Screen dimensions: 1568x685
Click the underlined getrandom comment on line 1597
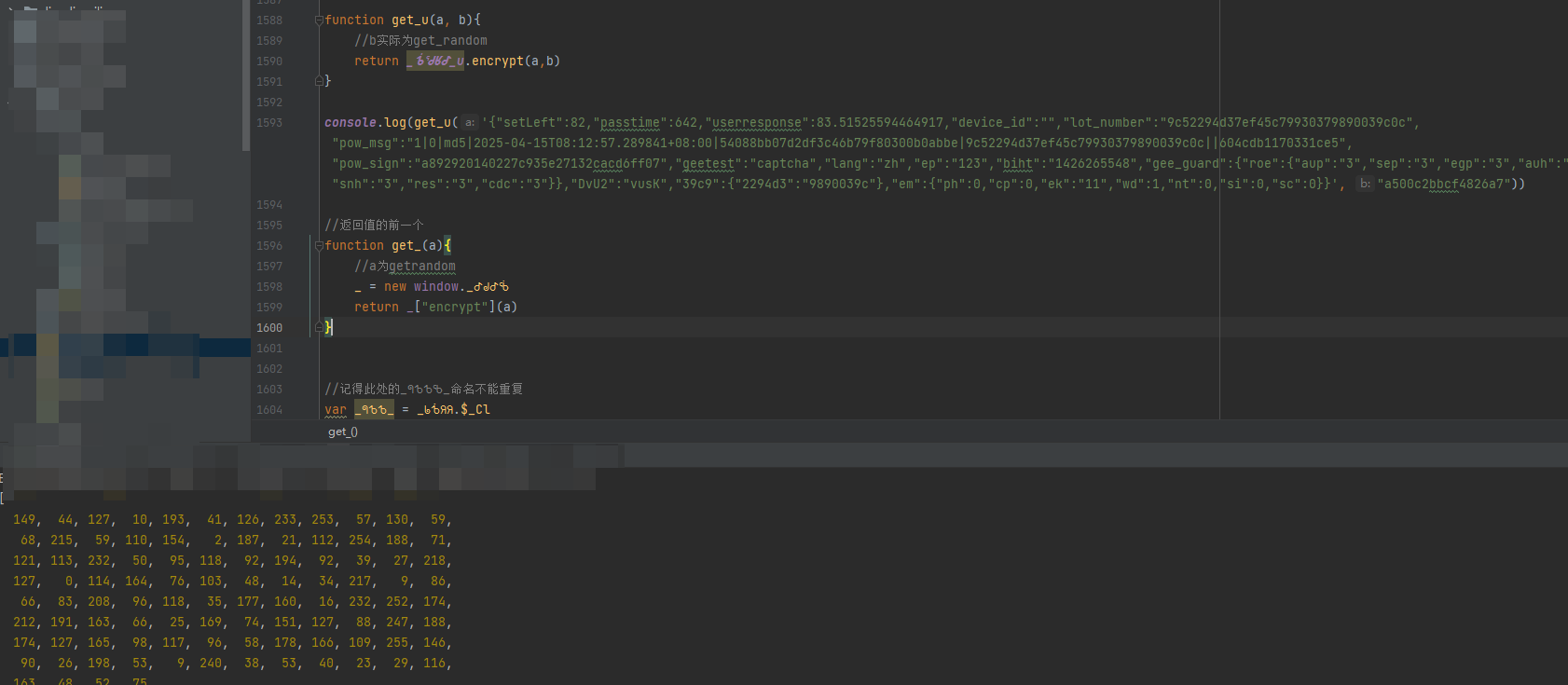click(x=421, y=267)
